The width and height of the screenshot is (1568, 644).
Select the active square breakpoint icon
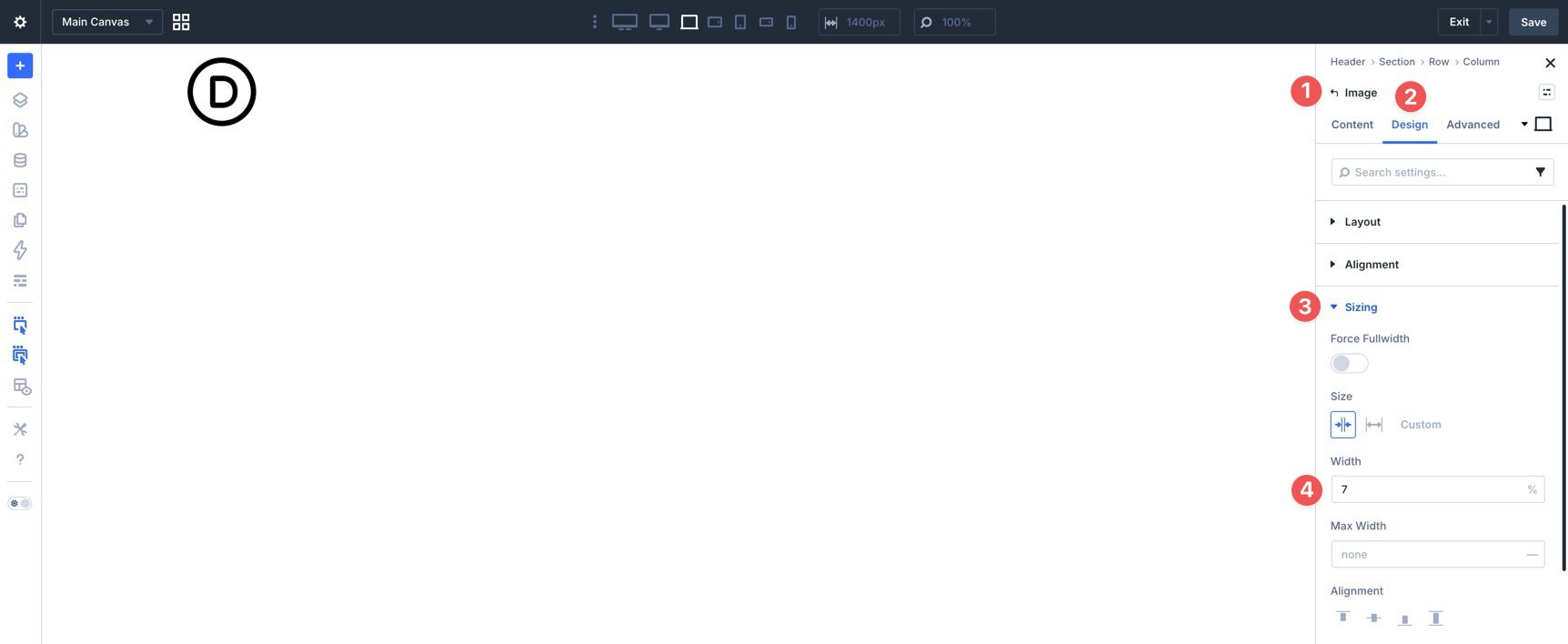tap(689, 22)
